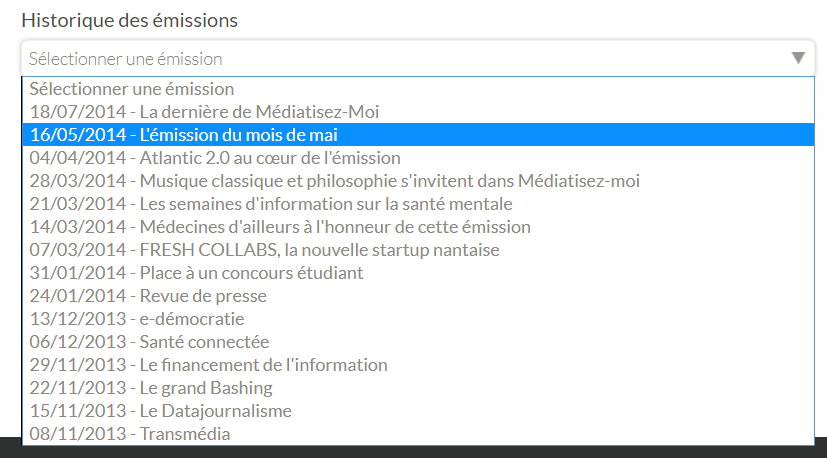
Task: Select '06/12/2013 - Santé connectée'
Action: (149, 342)
